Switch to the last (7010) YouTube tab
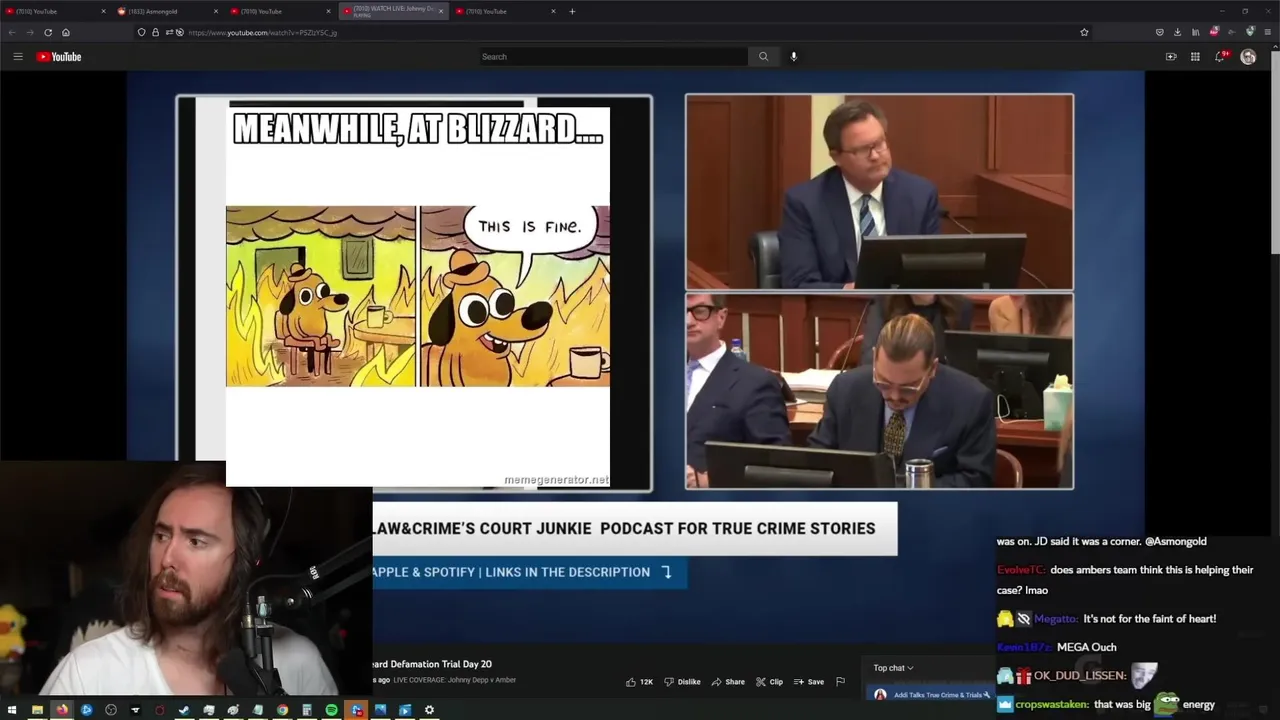Viewport: 1280px width, 720px height. click(506, 11)
